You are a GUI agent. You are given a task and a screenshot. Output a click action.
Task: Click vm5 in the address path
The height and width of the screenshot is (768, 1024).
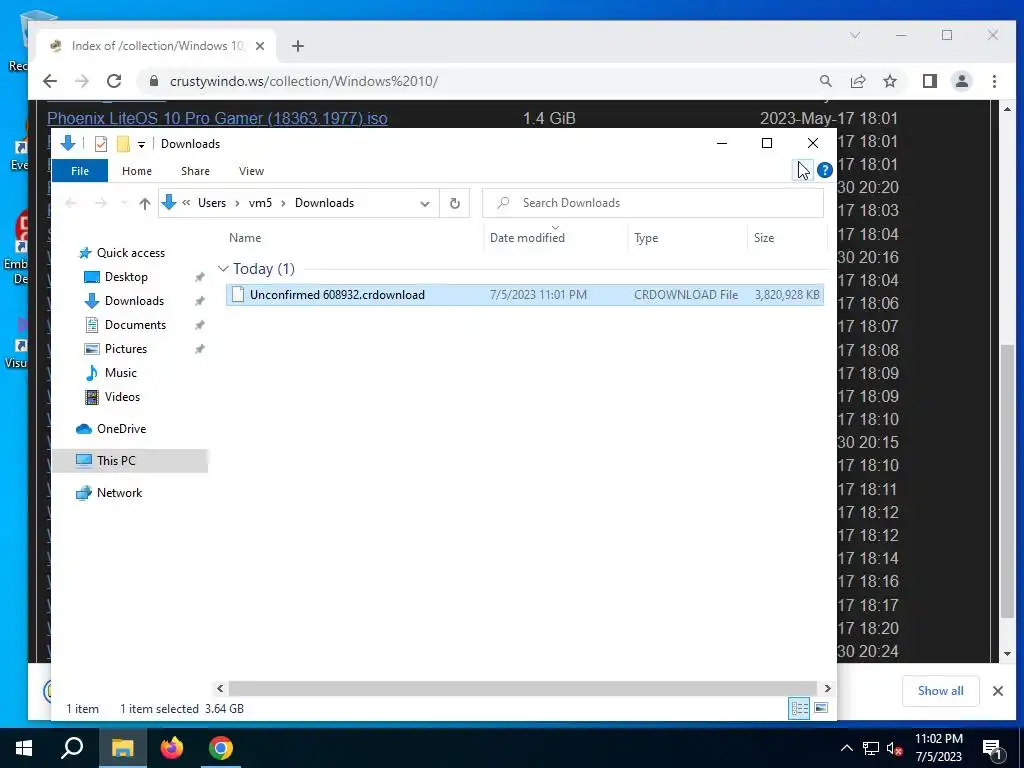coord(260,203)
